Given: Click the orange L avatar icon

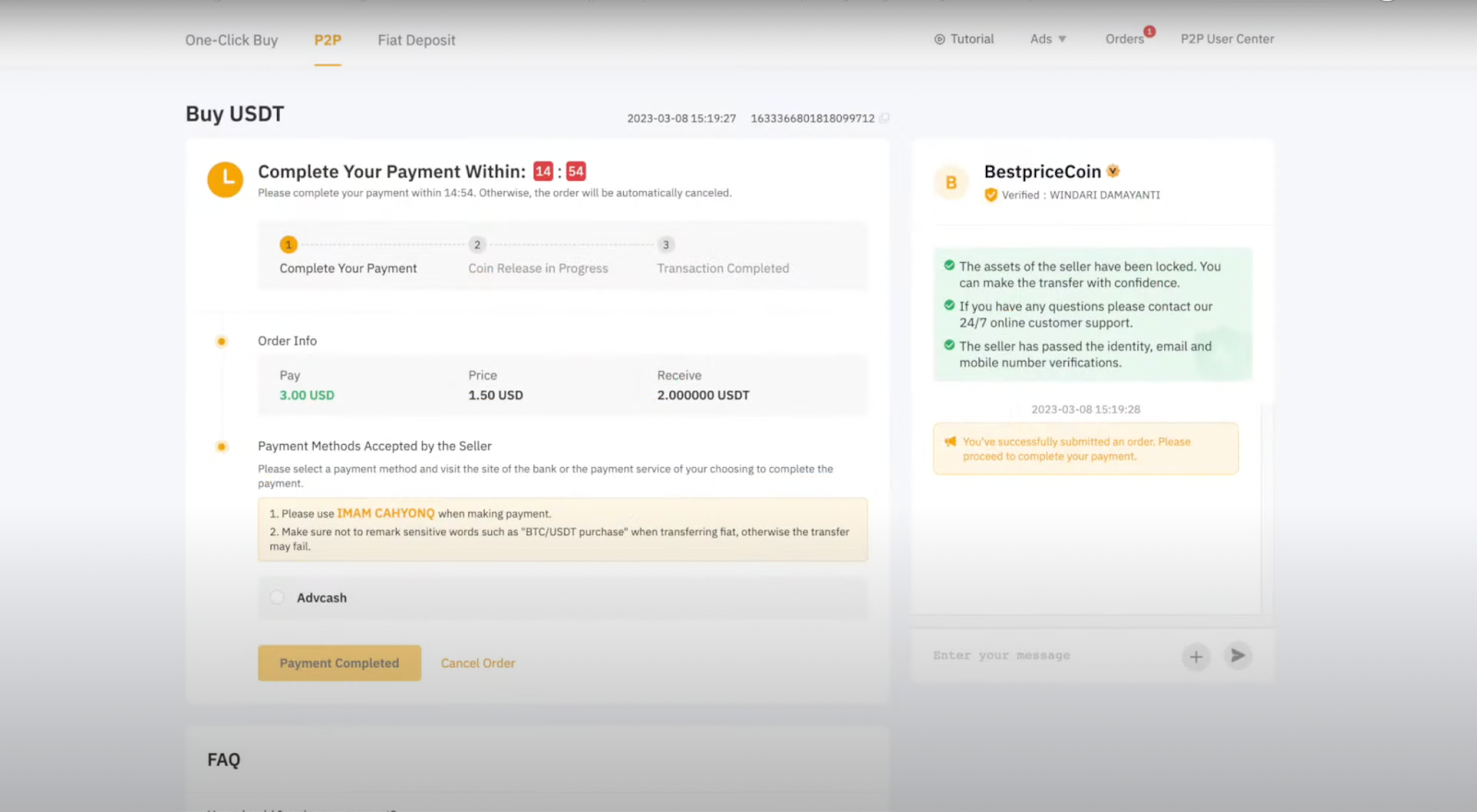Looking at the screenshot, I should 225,179.
